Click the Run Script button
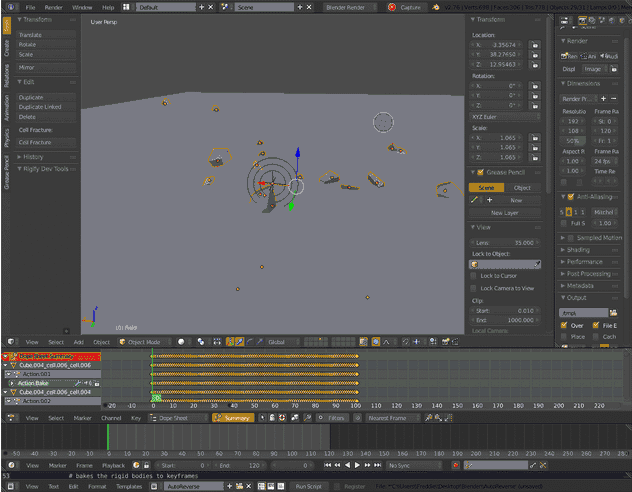632x492 pixels. pos(309,486)
